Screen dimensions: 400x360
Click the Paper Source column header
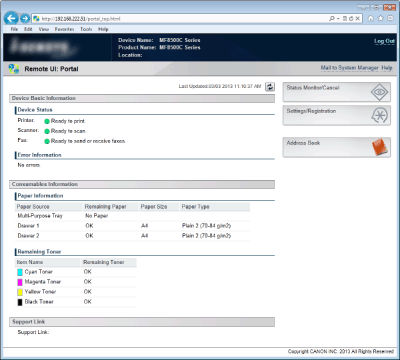pyautogui.click(x=33, y=207)
